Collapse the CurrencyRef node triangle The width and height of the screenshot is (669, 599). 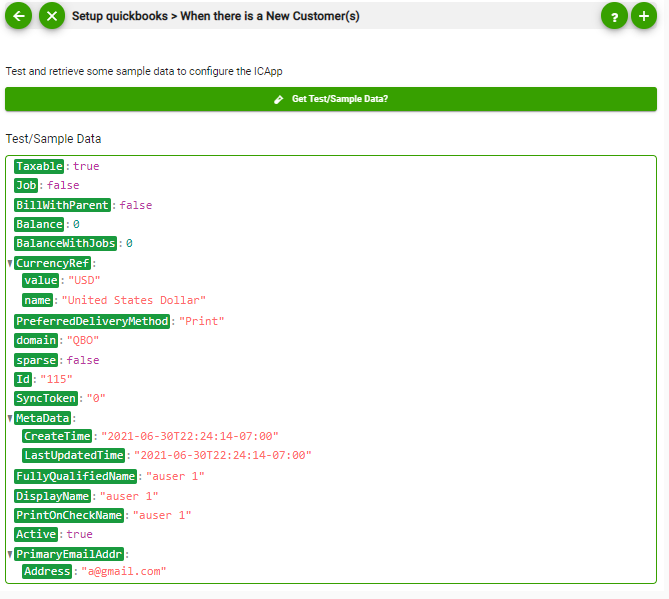point(10,263)
